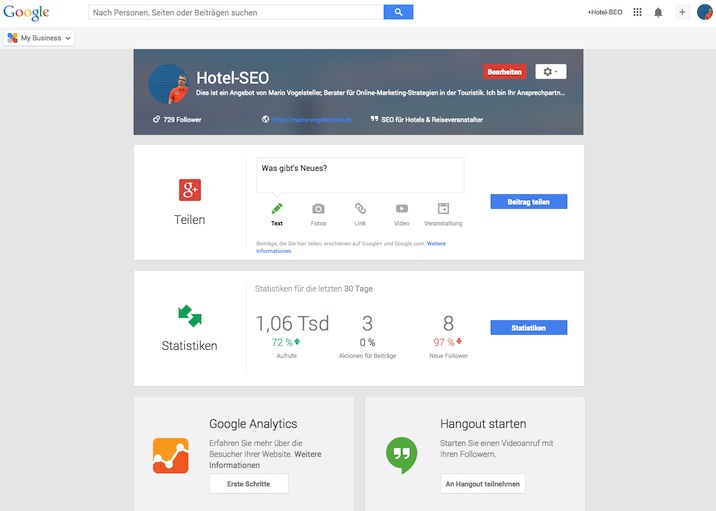Click the Google logo
This screenshot has width=716, height=511.
[x=26, y=12]
